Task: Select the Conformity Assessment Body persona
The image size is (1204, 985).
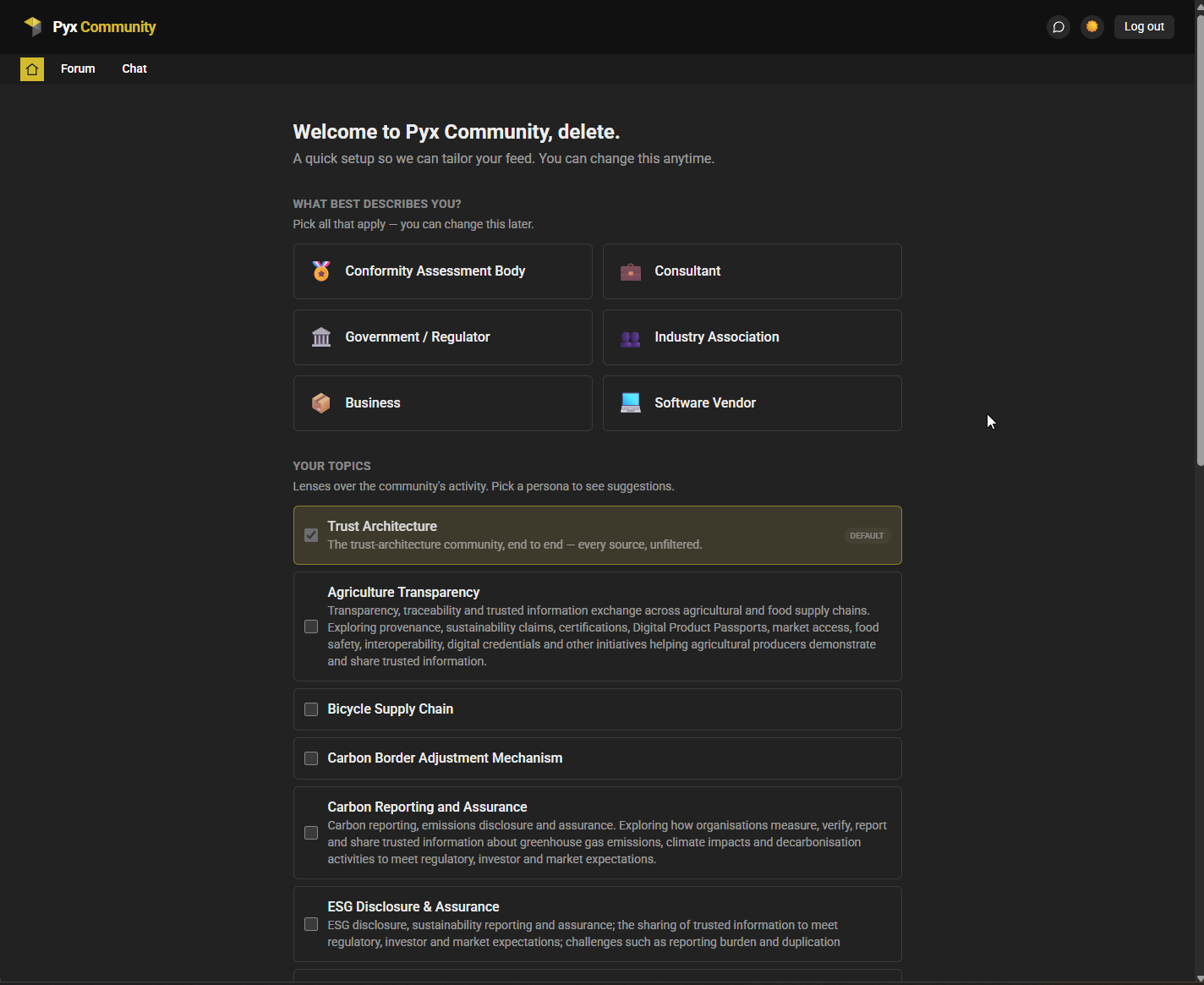Action: click(443, 271)
